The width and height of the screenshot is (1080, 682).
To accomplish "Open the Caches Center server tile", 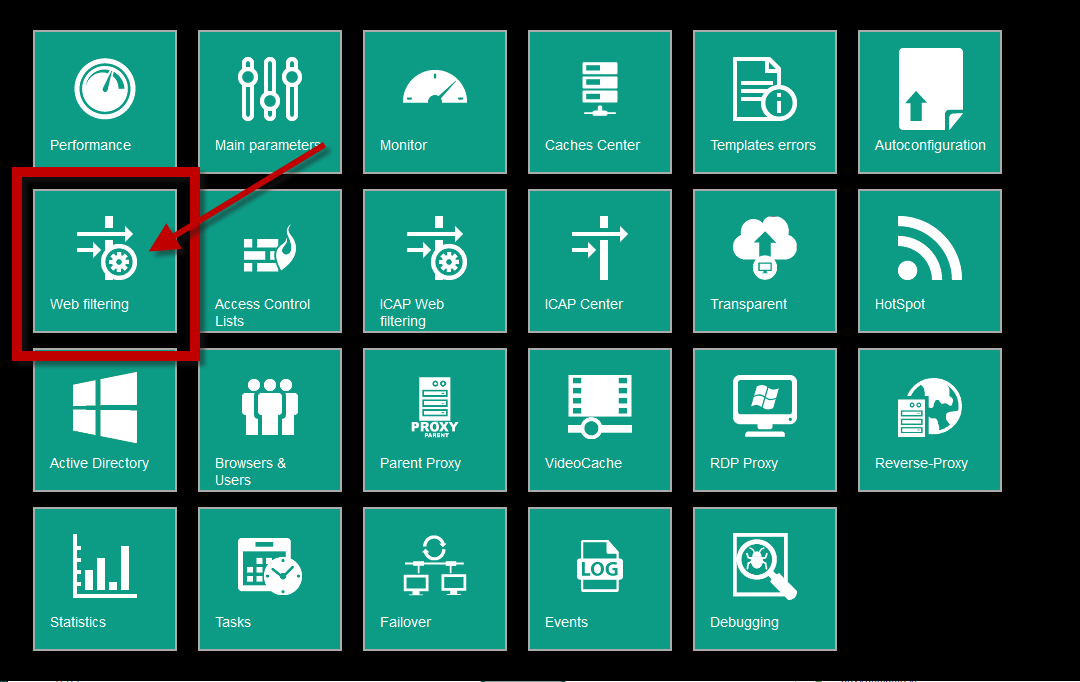I will (600, 102).
